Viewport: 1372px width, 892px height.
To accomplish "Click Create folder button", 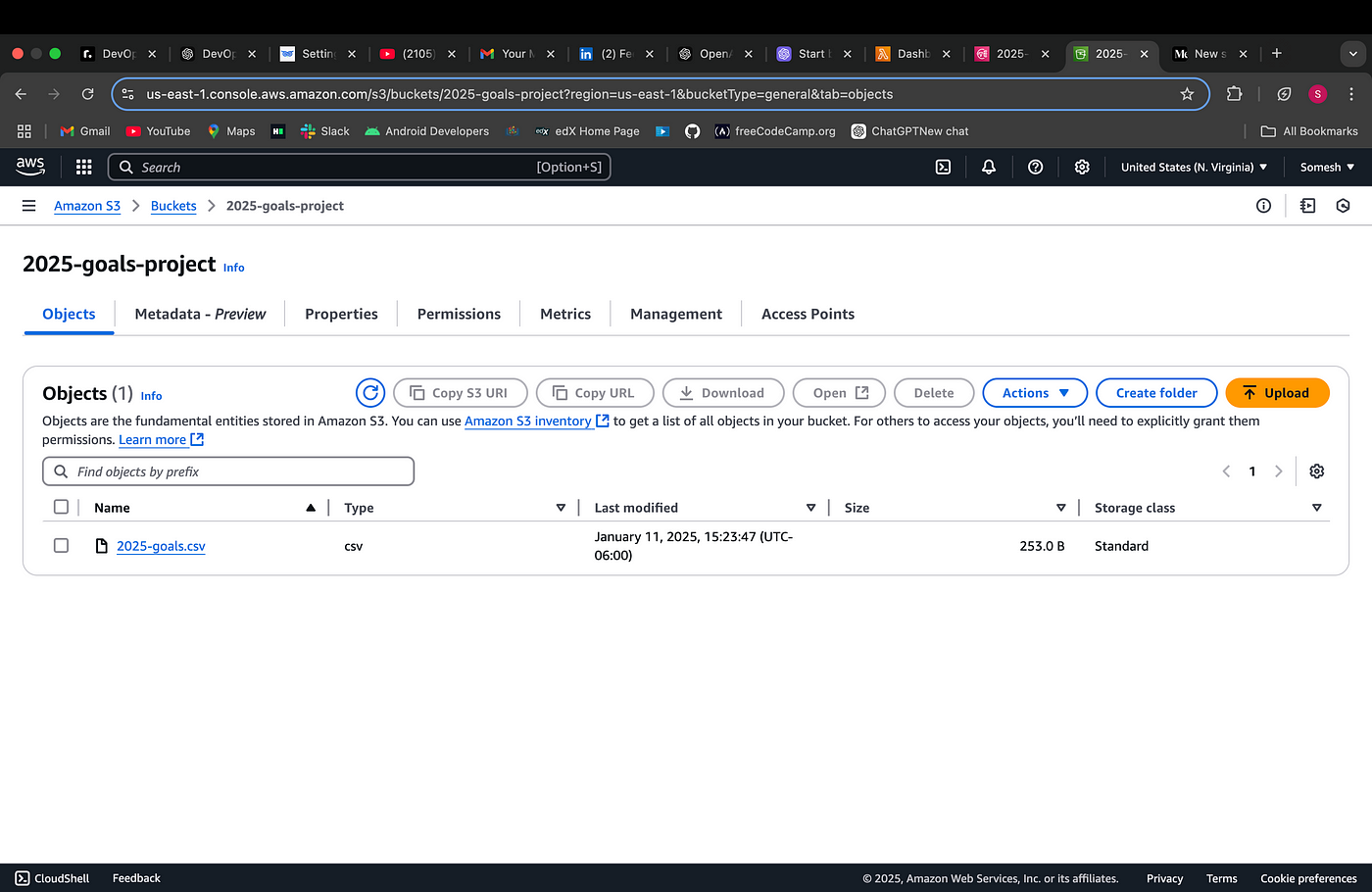I will pos(1156,393).
